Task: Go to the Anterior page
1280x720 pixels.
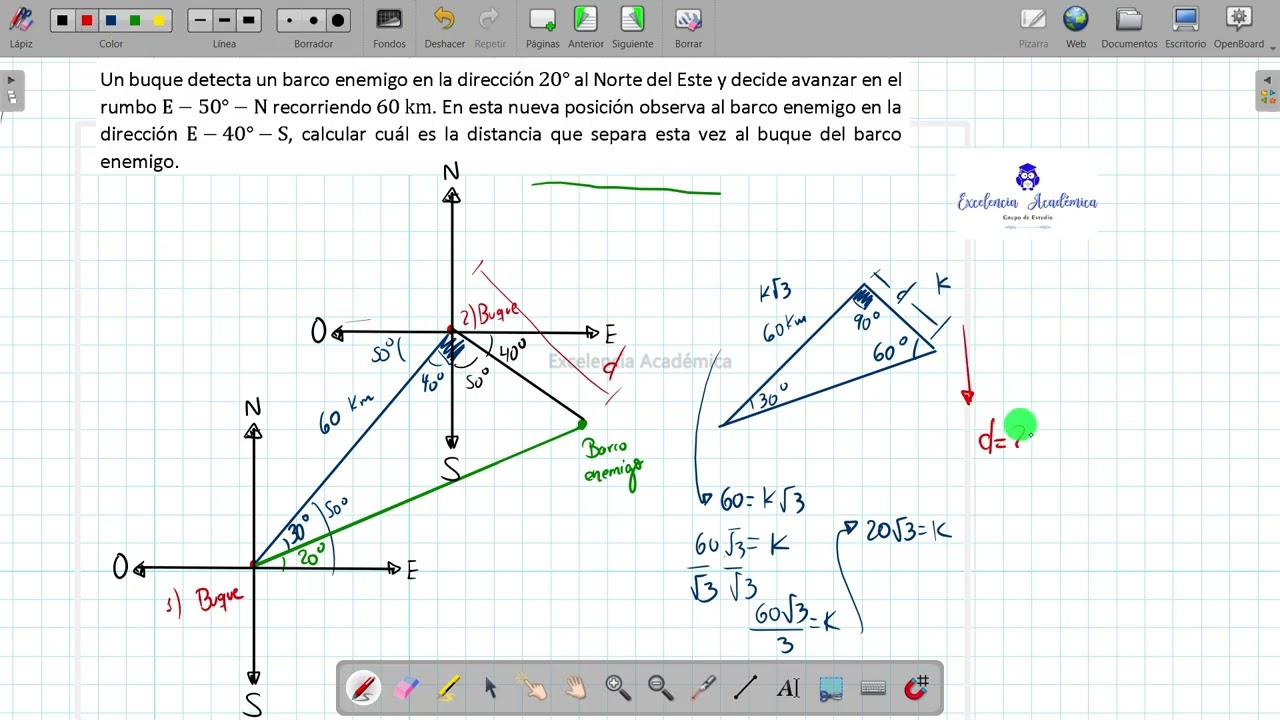Action: click(x=586, y=27)
